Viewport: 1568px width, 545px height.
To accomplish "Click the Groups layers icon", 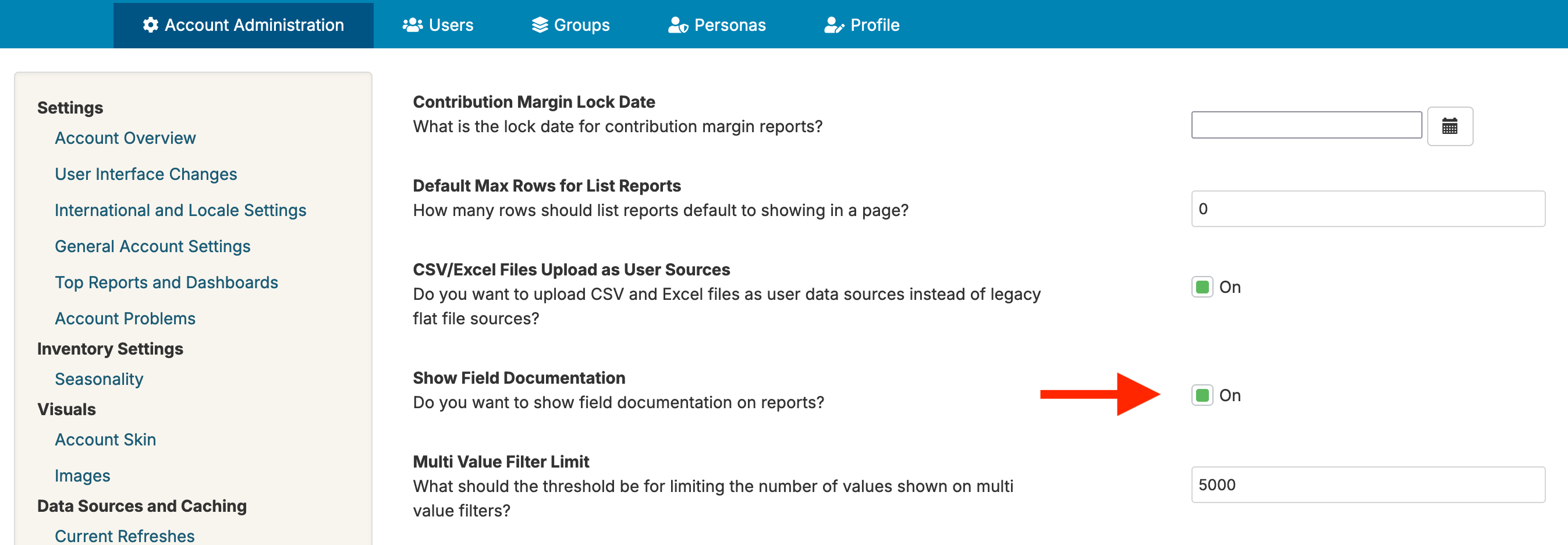I will coord(540,25).
